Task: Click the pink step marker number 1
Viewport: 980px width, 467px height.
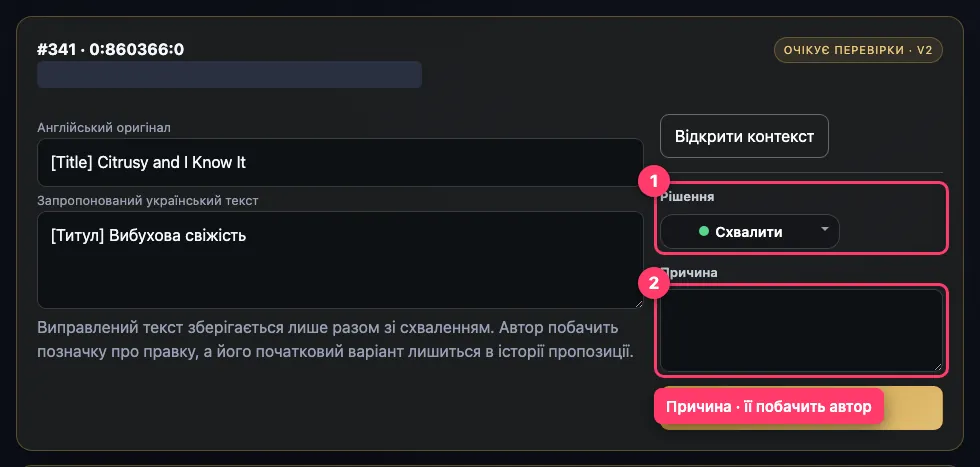Action: click(654, 183)
